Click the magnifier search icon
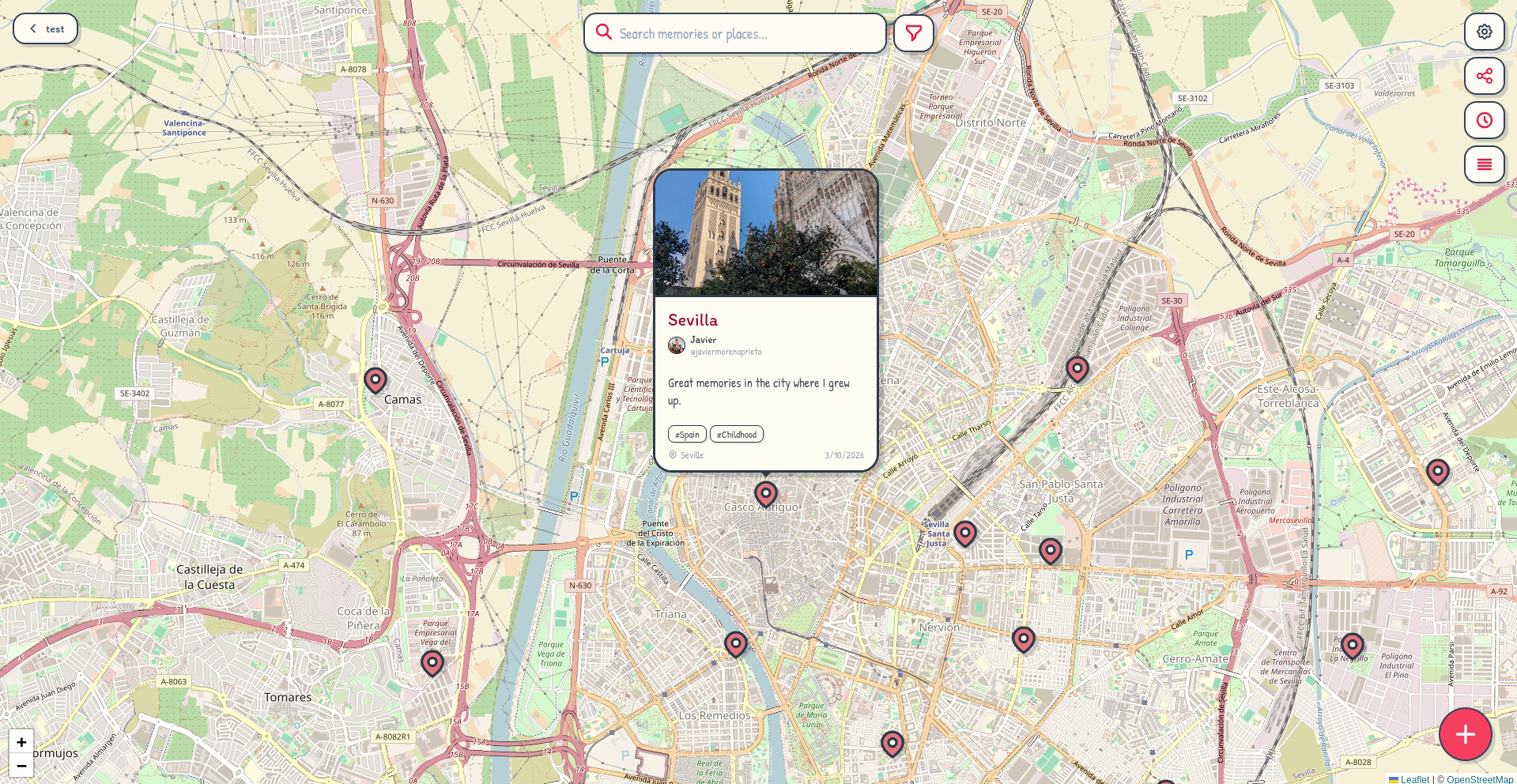This screenshot has width=1517, height=784. click(x=604, y=32)
